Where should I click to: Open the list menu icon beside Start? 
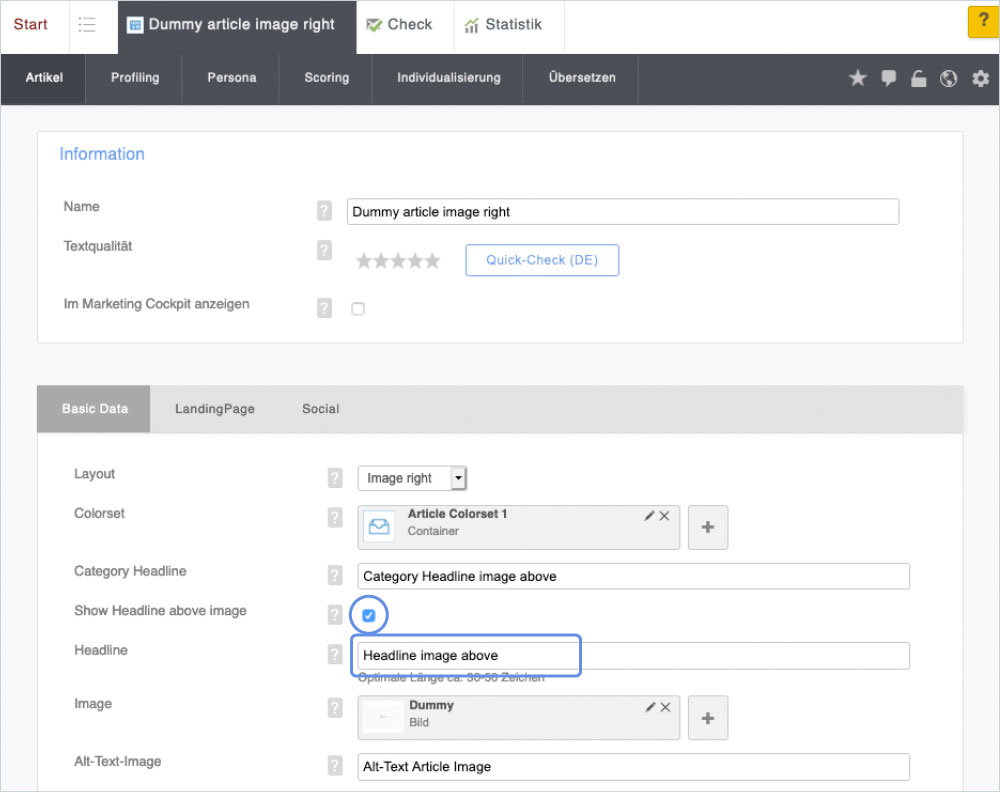coord(87,25)
